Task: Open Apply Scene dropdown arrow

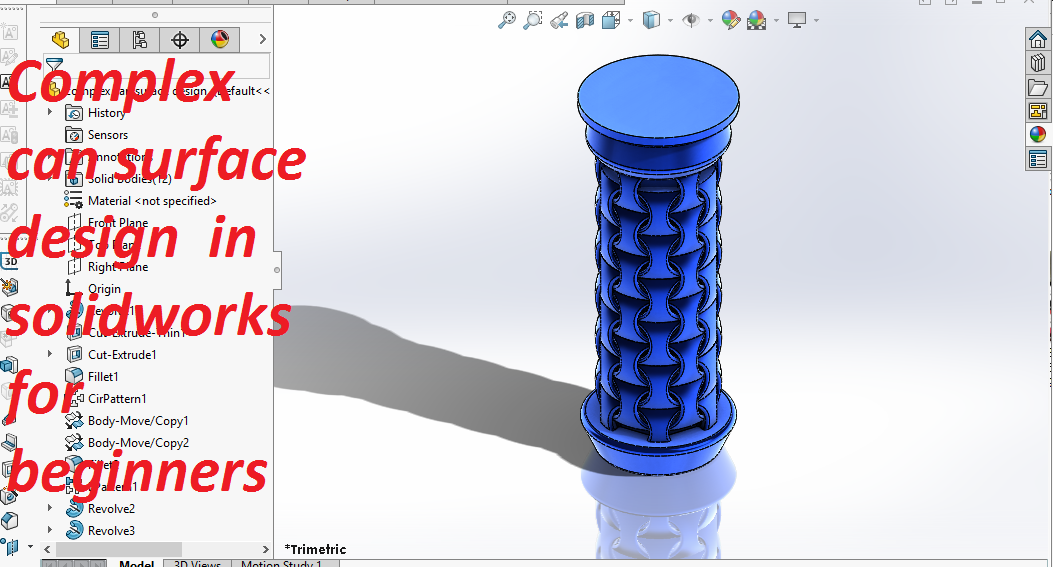Action: tap(776, 21)
